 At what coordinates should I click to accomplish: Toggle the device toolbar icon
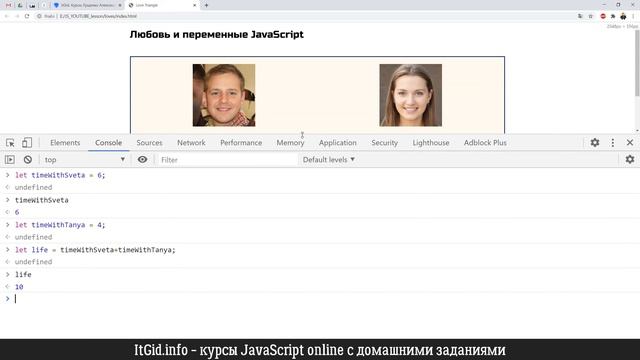(27, 142)
